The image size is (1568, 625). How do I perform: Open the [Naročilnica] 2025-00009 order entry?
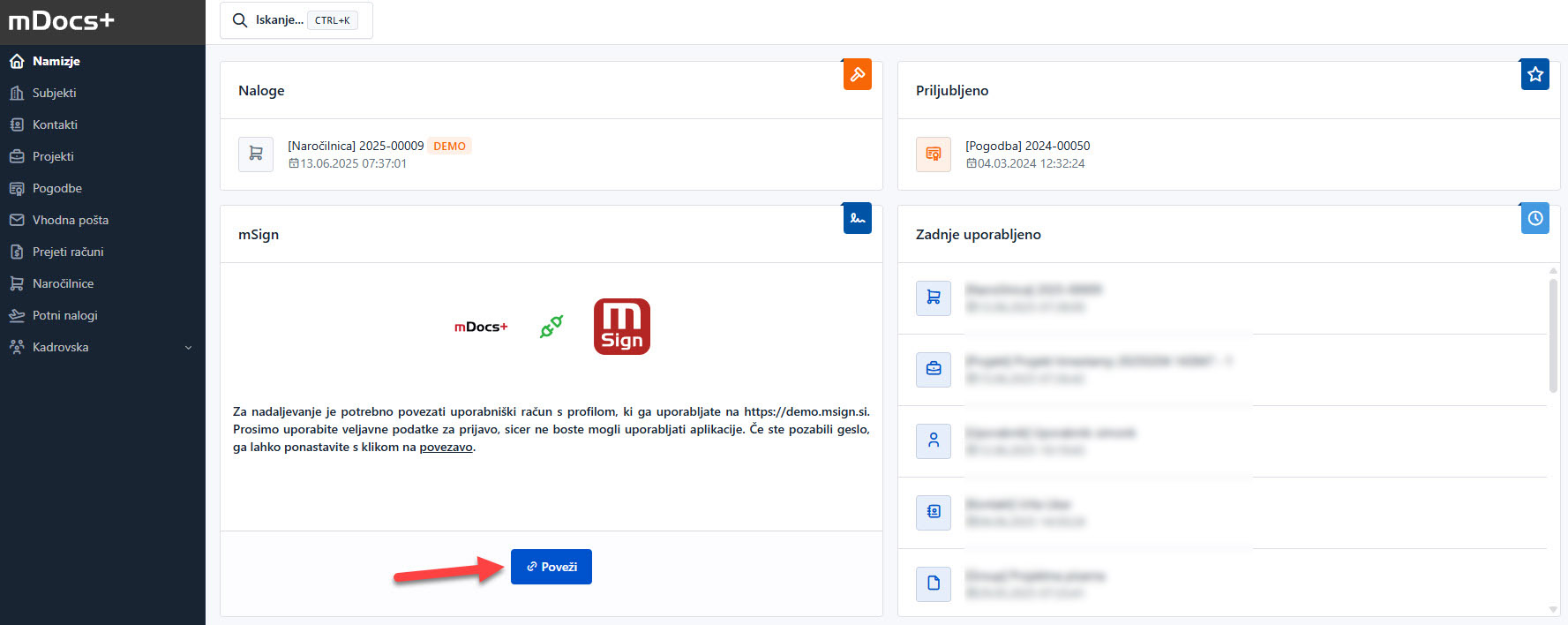(356, 146)
